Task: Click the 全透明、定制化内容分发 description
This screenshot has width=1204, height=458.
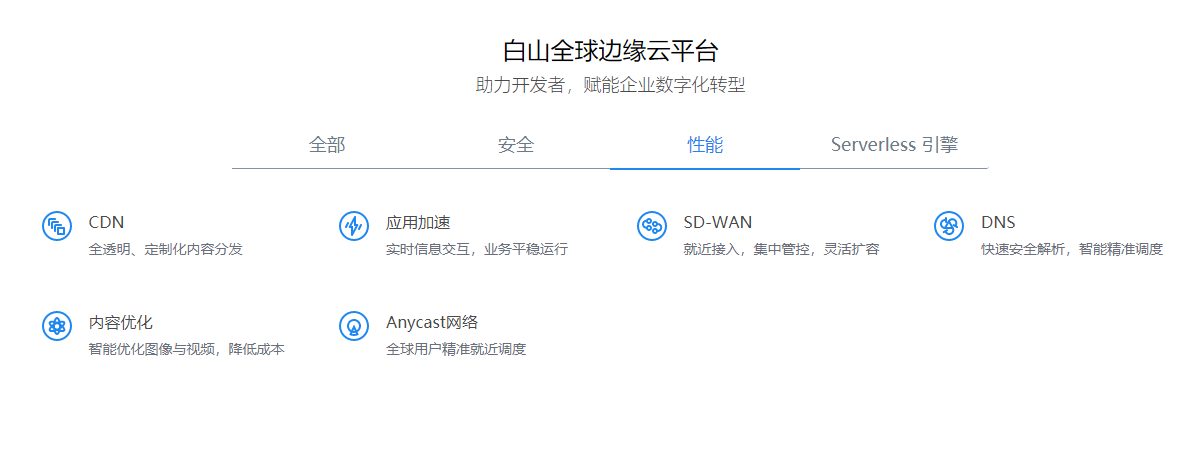Action: [166, 249]
